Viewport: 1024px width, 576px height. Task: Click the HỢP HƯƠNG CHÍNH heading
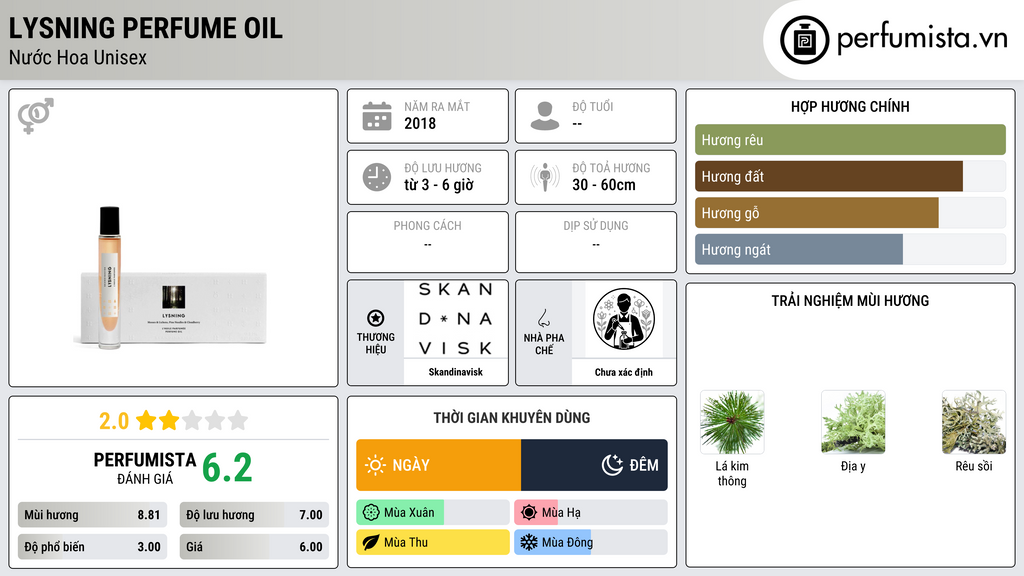850,106
